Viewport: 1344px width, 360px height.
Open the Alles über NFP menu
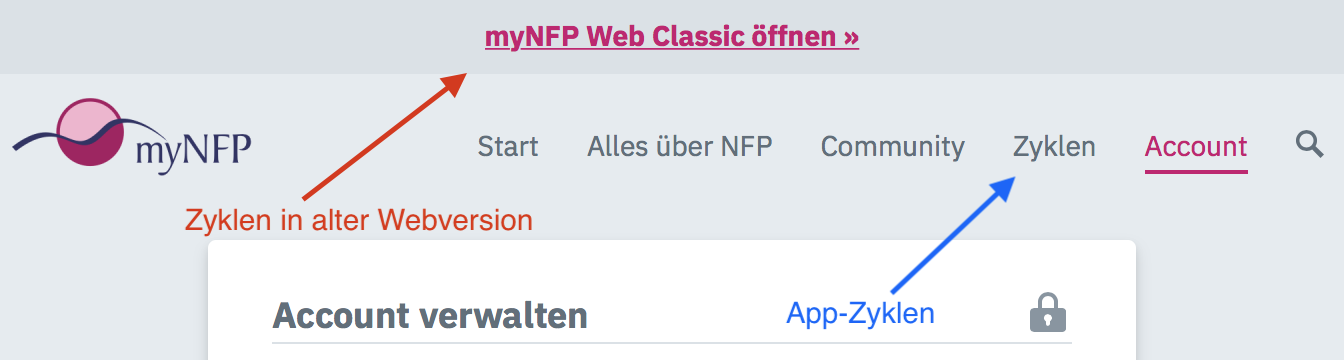[x=680, y=147]
